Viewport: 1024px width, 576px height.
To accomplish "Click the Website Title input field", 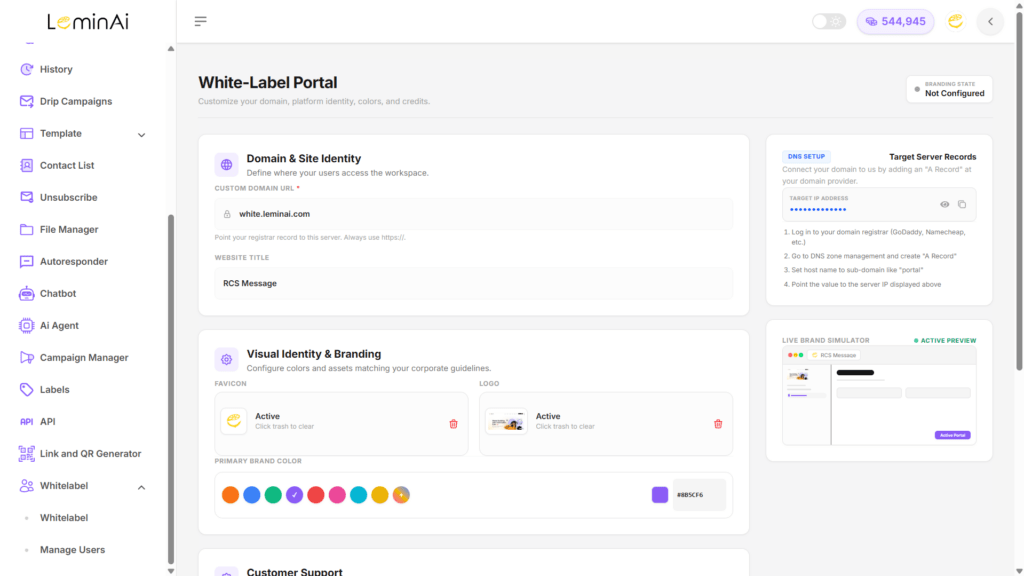I will point(473,283).
